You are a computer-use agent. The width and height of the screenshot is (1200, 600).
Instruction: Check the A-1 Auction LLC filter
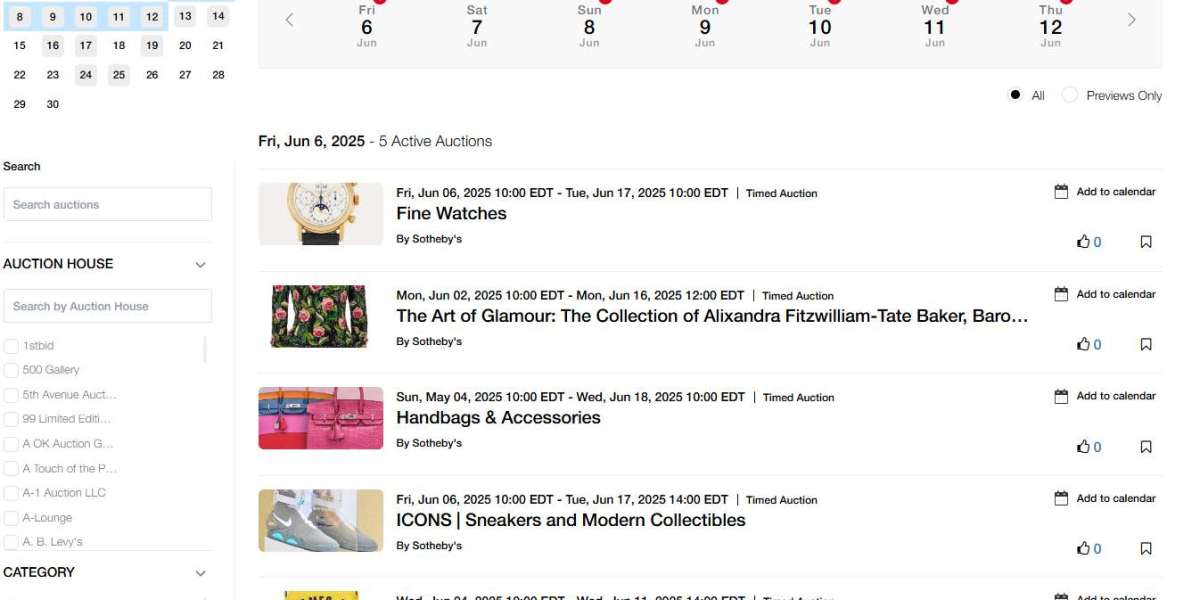pos(11,493)
